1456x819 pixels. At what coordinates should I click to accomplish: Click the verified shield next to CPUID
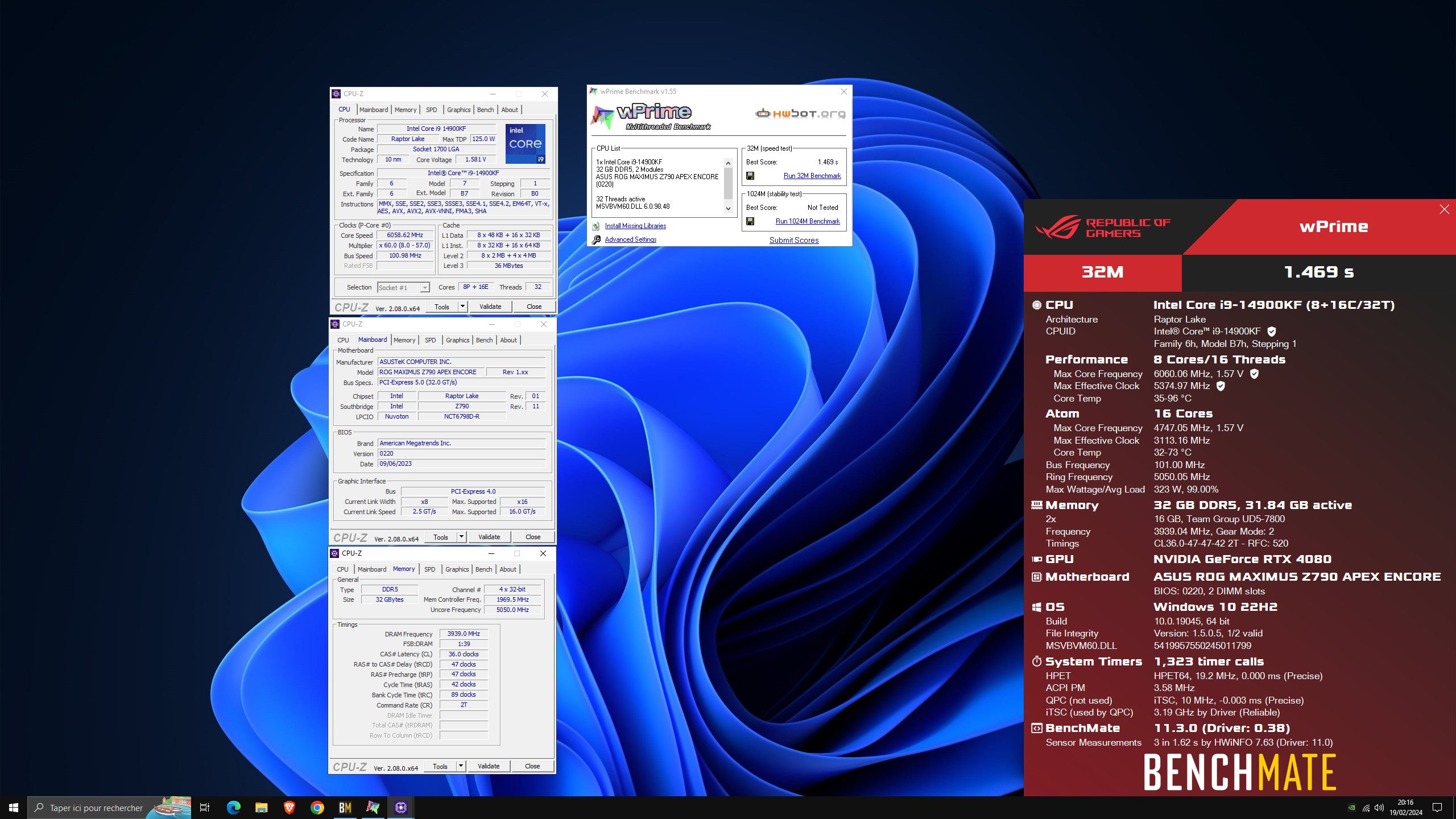(x=1272, y=332)
